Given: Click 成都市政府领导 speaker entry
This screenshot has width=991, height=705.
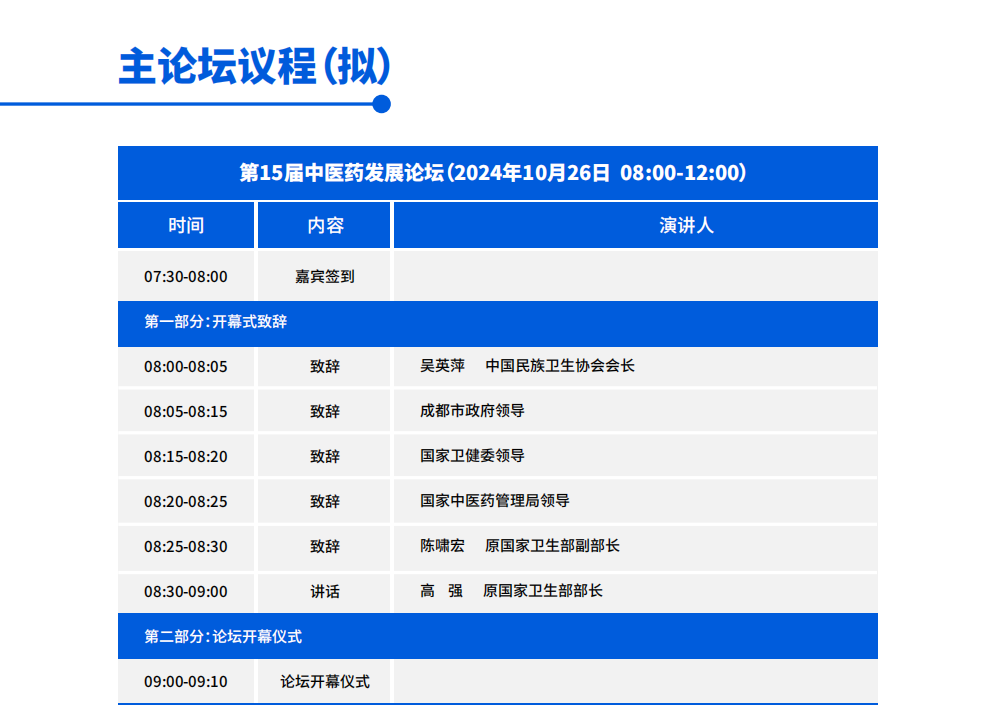Looking at the screenshot, I should [464, 411].
